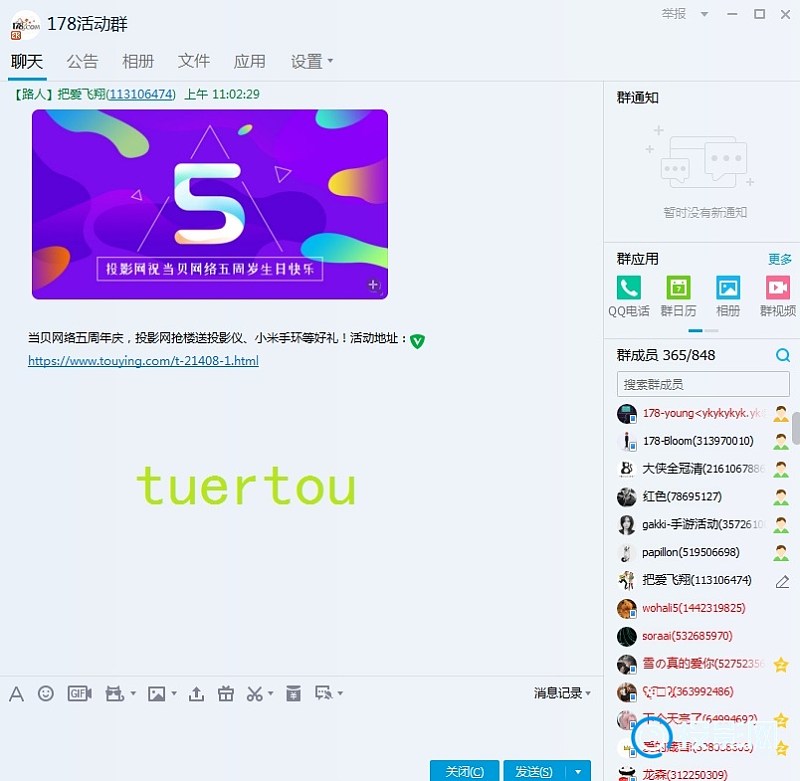Viewport: 800px width, 781px height.
Task: Select member 178-young
Action: coord(703,413)
